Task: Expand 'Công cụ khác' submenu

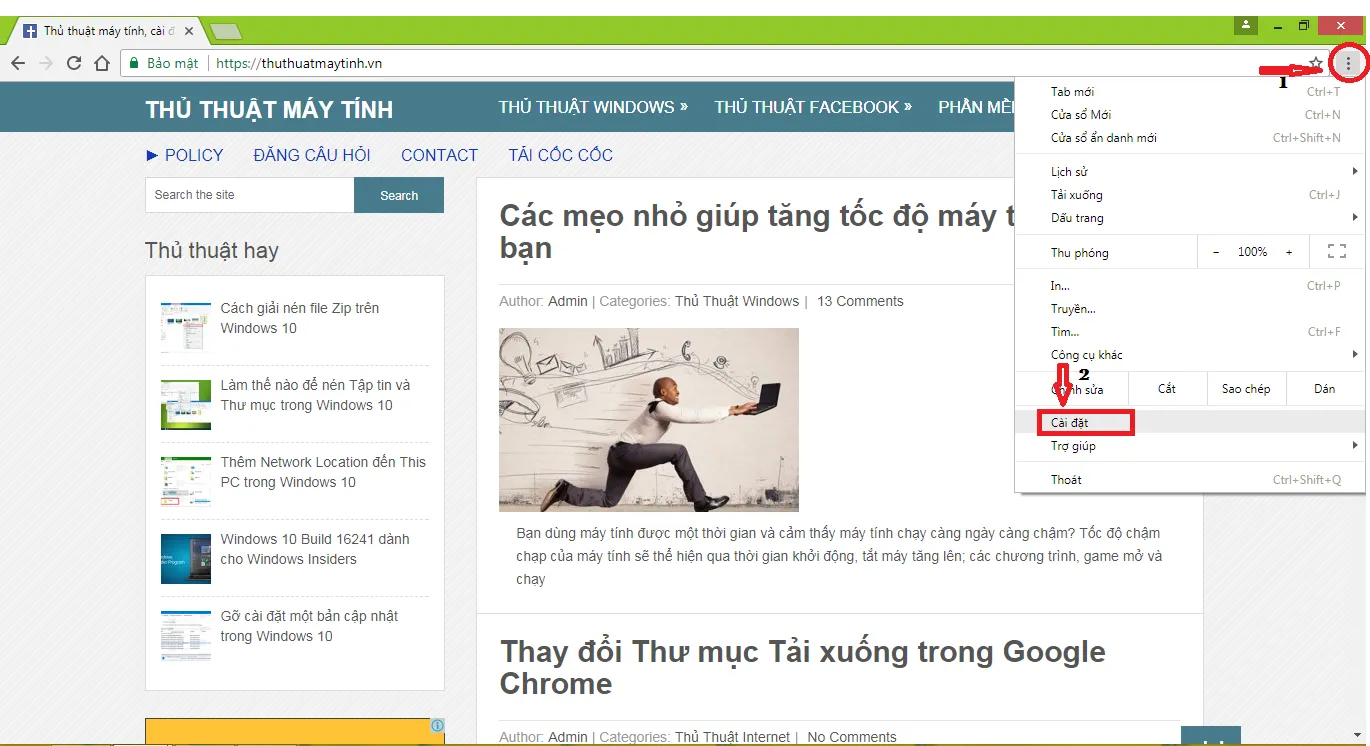Action: tap(1190, 355)
